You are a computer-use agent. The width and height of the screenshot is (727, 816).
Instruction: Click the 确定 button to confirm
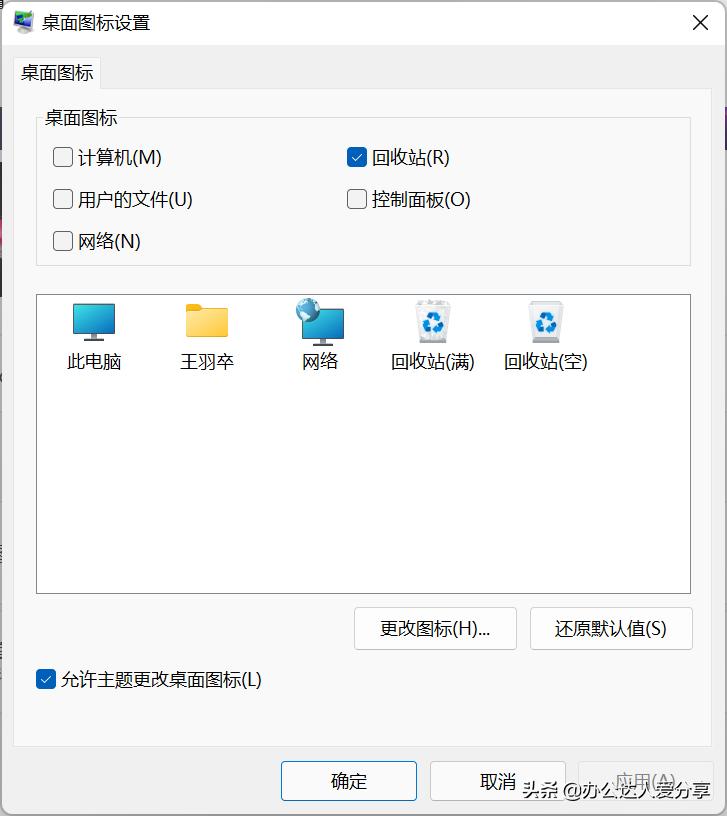coord(348,781)
